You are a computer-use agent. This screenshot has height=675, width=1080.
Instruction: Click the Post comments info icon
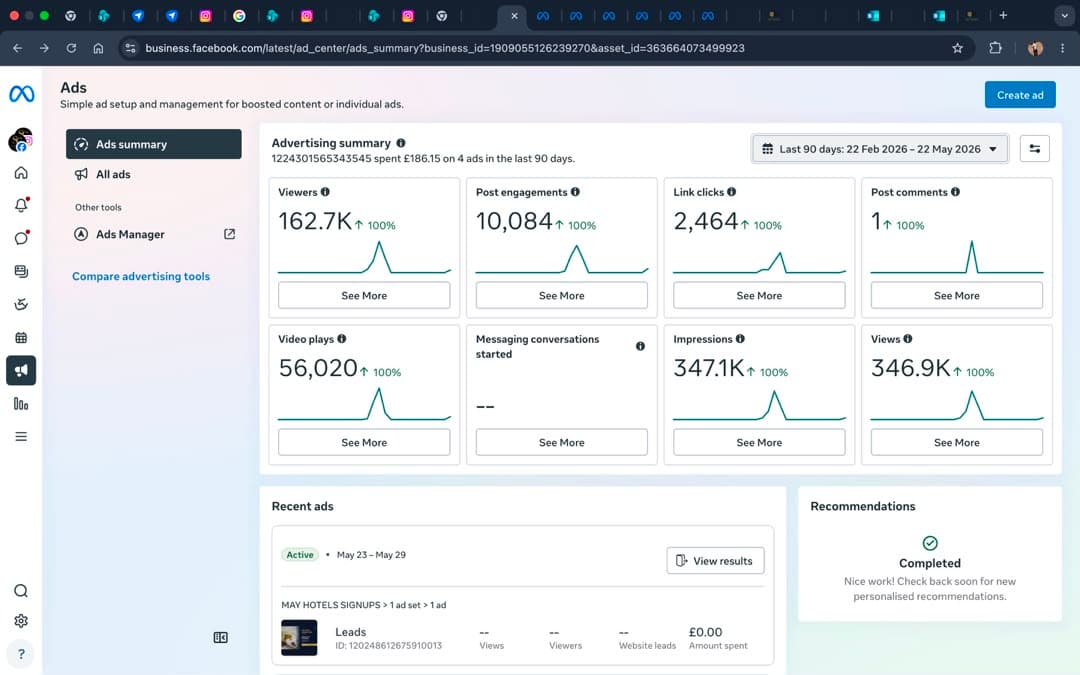[x=955, y=192]
